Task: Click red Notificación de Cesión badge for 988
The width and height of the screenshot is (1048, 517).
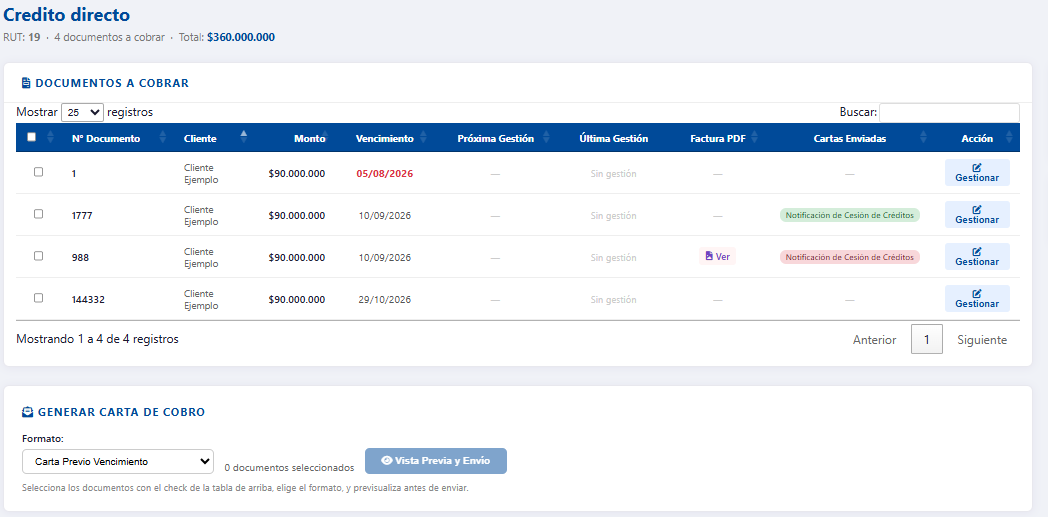Action: tap(849, 257)
